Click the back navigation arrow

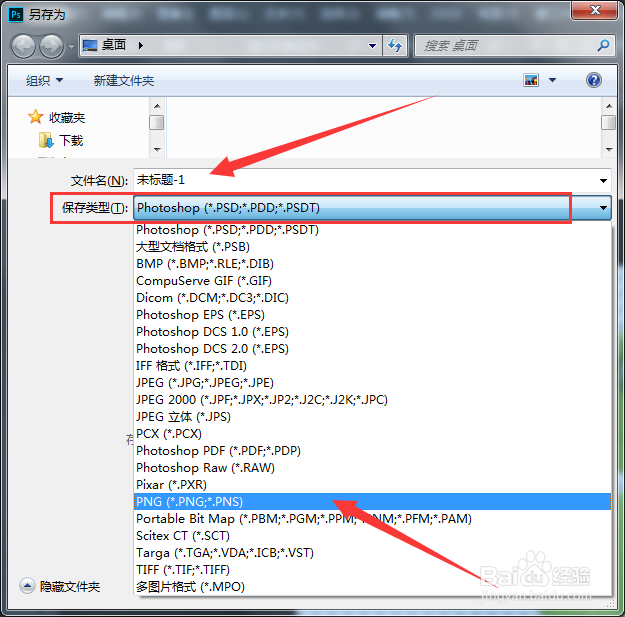pos(23,46)
